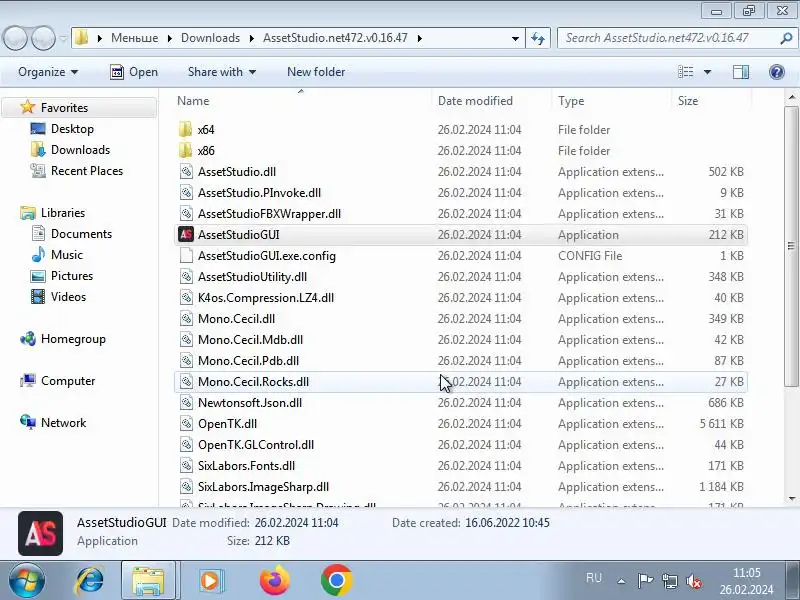Screen dimensions: 800x600
Task: Open Windows Help question mark icon
Action: pyautogui.click(x=777, y=72)
